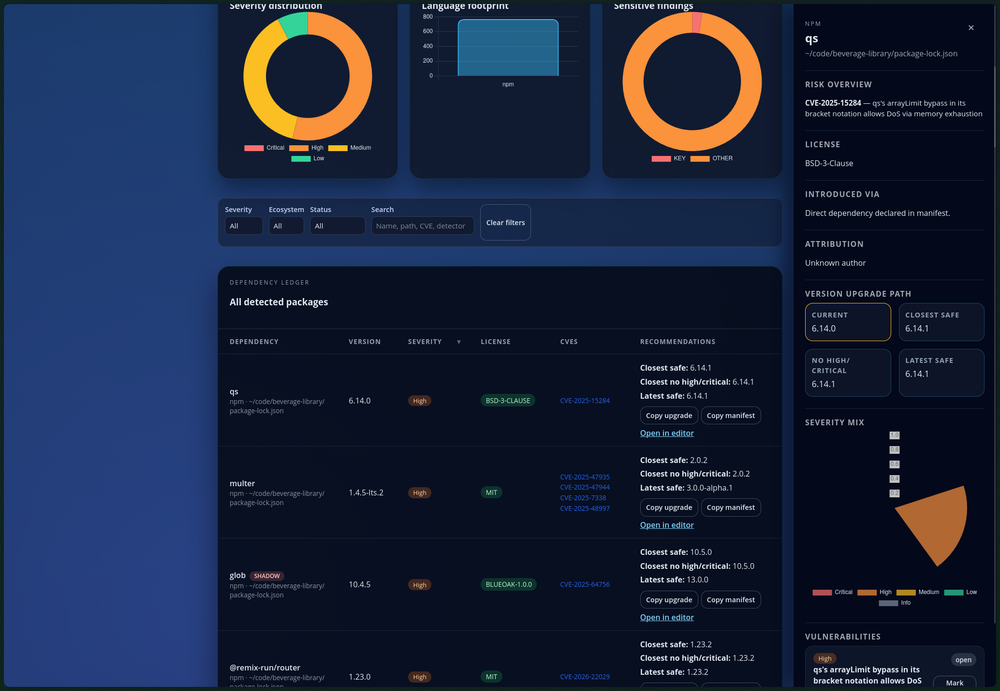Copy upgrade for the qs package
The height and width of the screenshot is (691, 1000).
click(x=669, y=415)
